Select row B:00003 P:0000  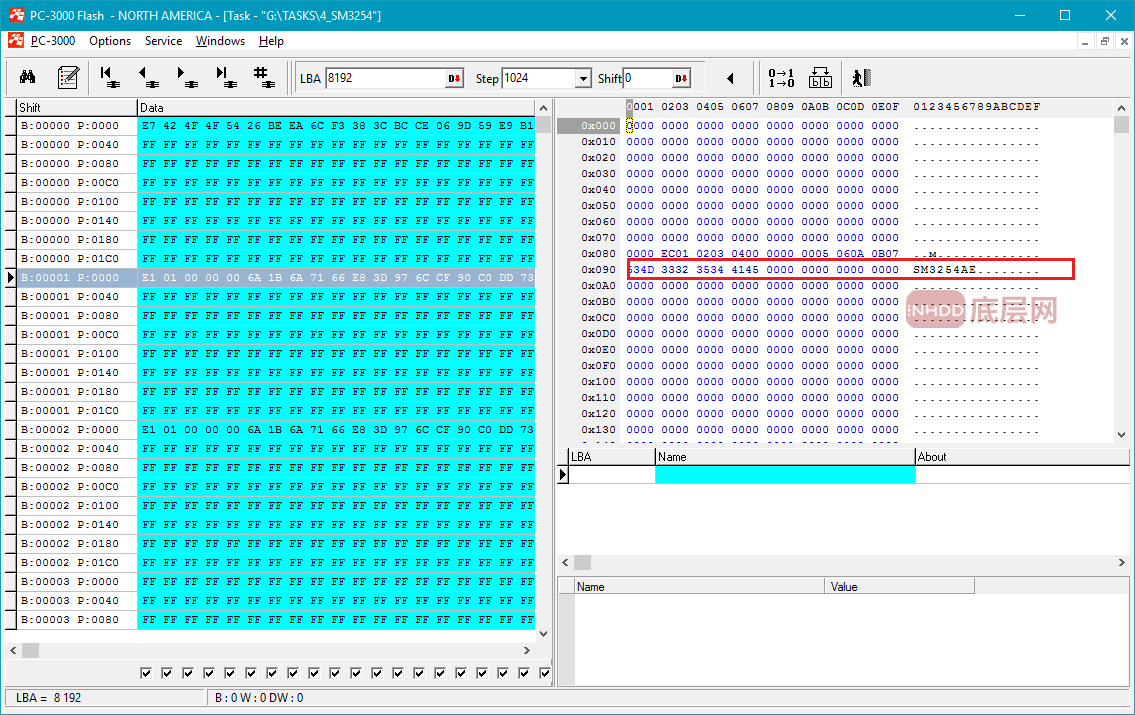click(x=276, y=581)
